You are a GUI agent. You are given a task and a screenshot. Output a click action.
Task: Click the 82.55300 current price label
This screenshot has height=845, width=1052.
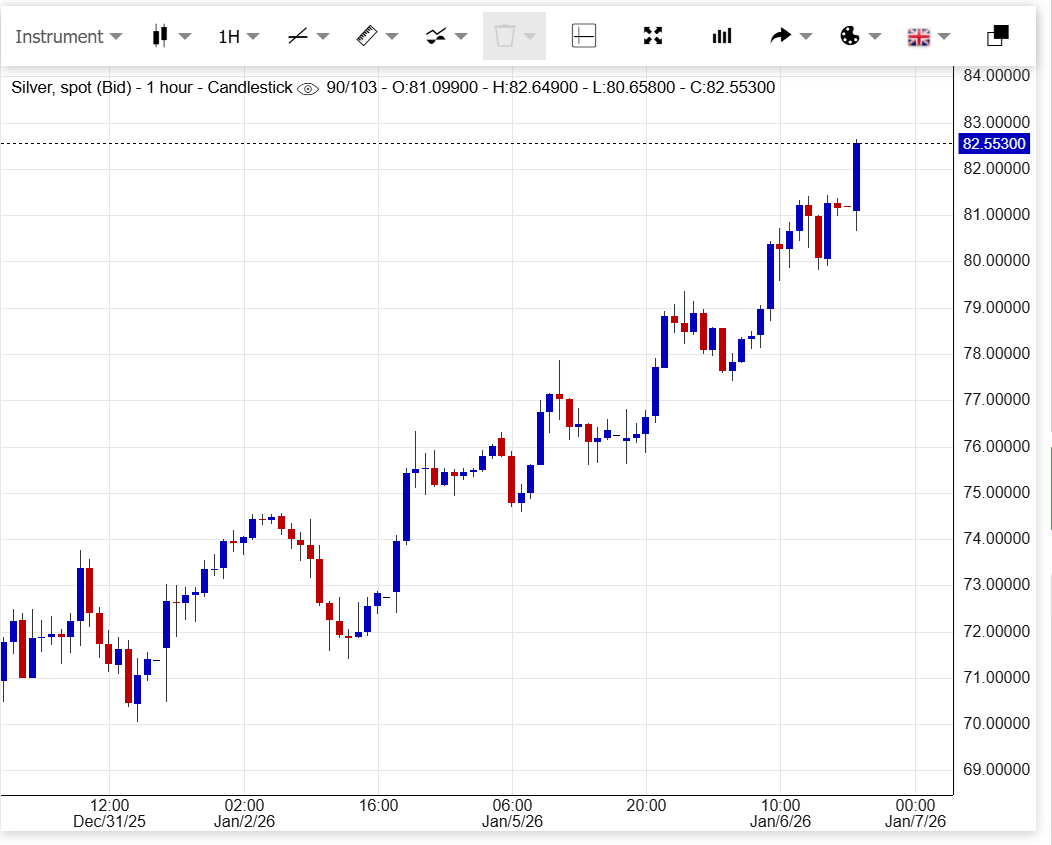point(993,144)
